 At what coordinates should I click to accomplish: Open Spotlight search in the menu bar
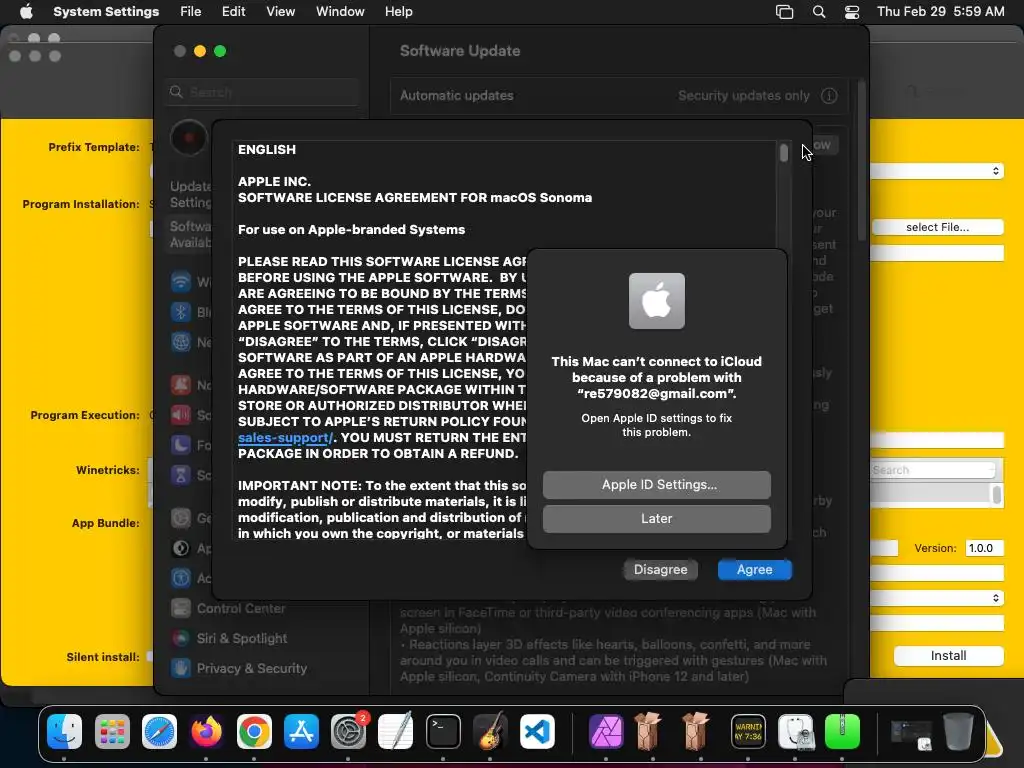(x=819, y=12)
